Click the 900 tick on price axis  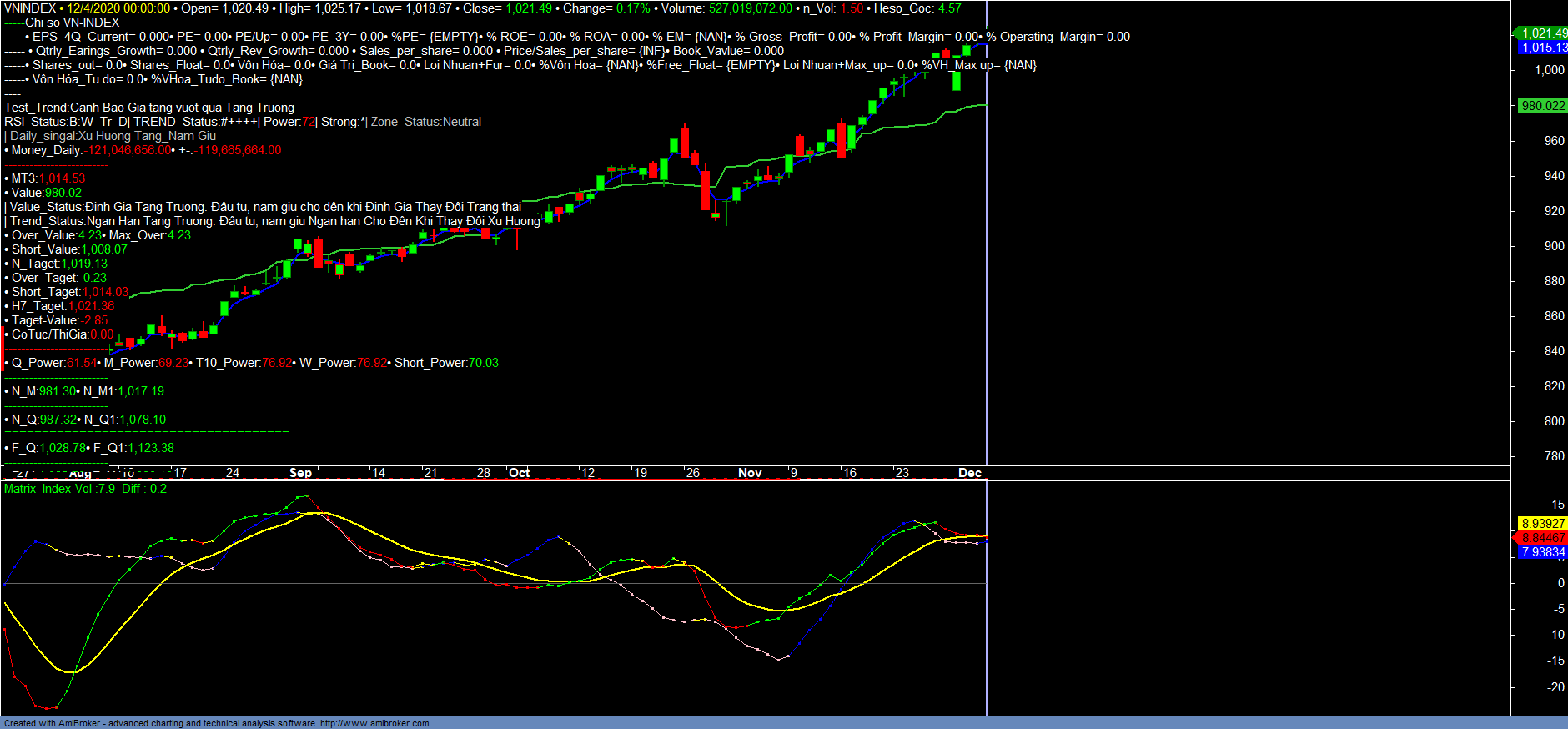[x=1554, y=246]
